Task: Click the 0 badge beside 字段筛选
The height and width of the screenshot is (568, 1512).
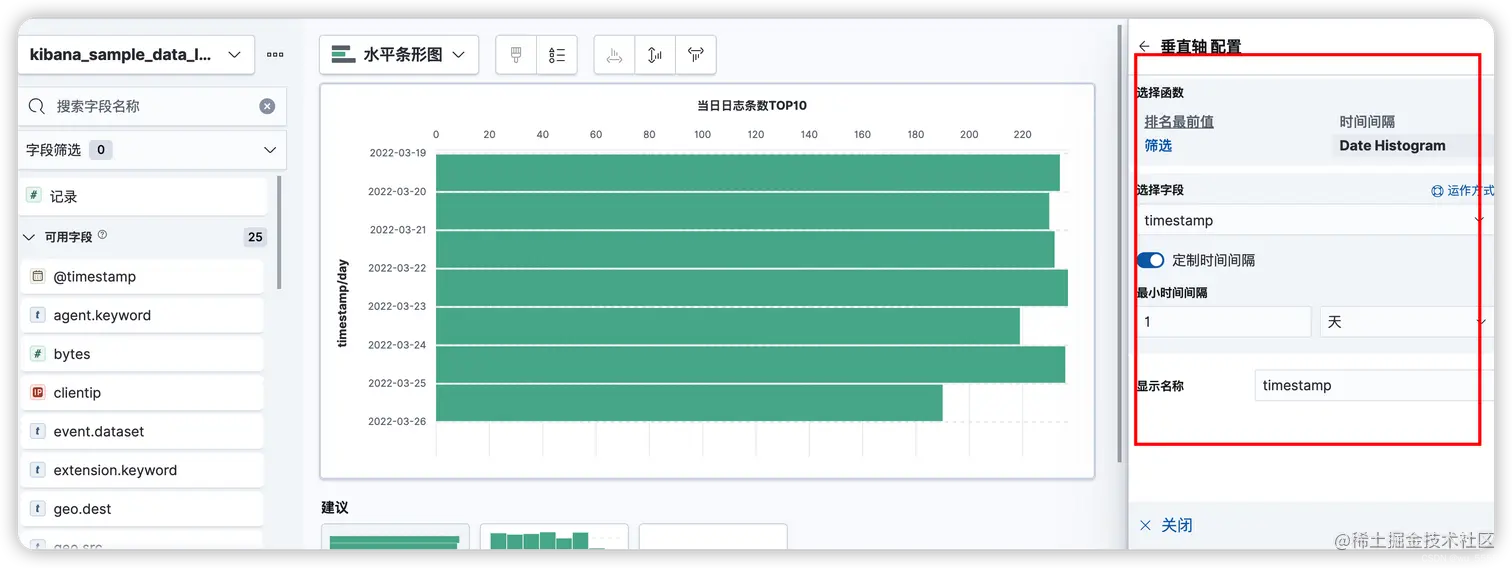Action: point(100,150)
